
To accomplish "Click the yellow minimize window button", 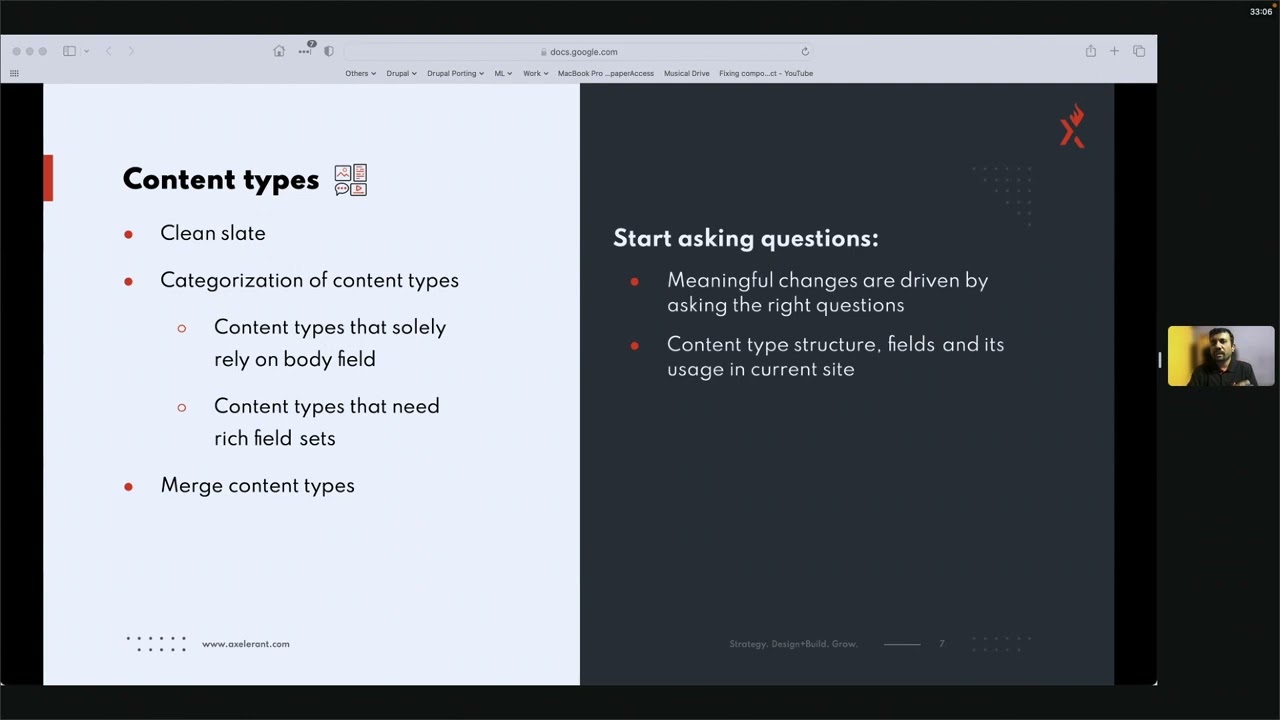I will [x=29, y=51].
